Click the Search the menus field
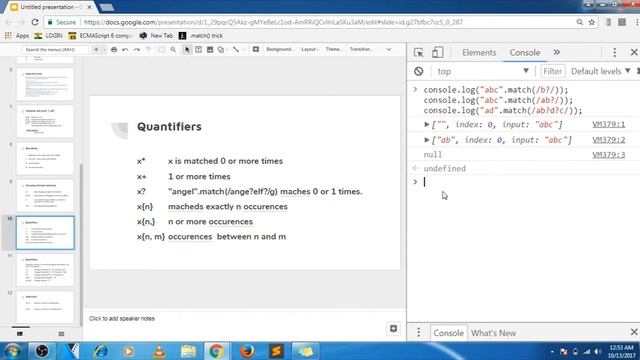The height and width of the screenshot is (360, 640). [x=54, y=49]
